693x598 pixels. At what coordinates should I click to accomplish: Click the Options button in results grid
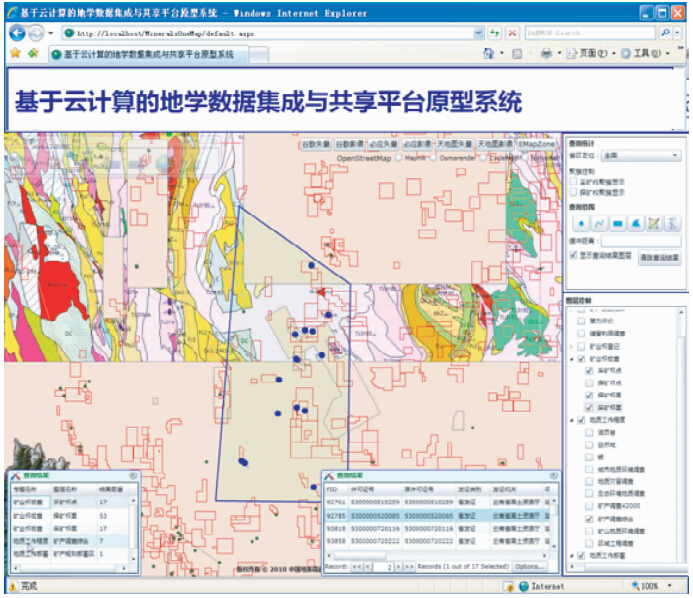click(x=530, y=566)
